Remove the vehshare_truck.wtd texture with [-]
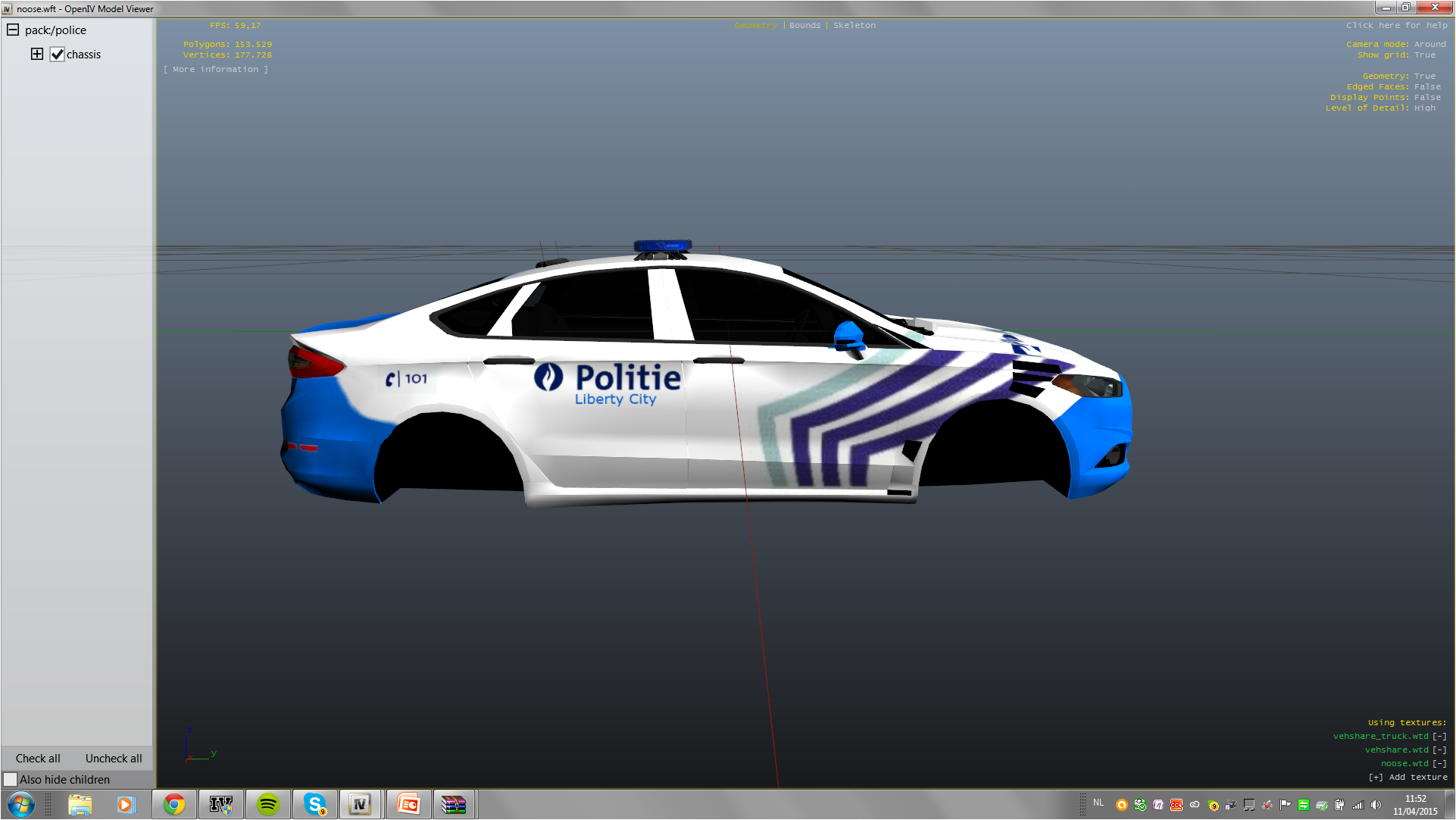 pos(1439,737)
